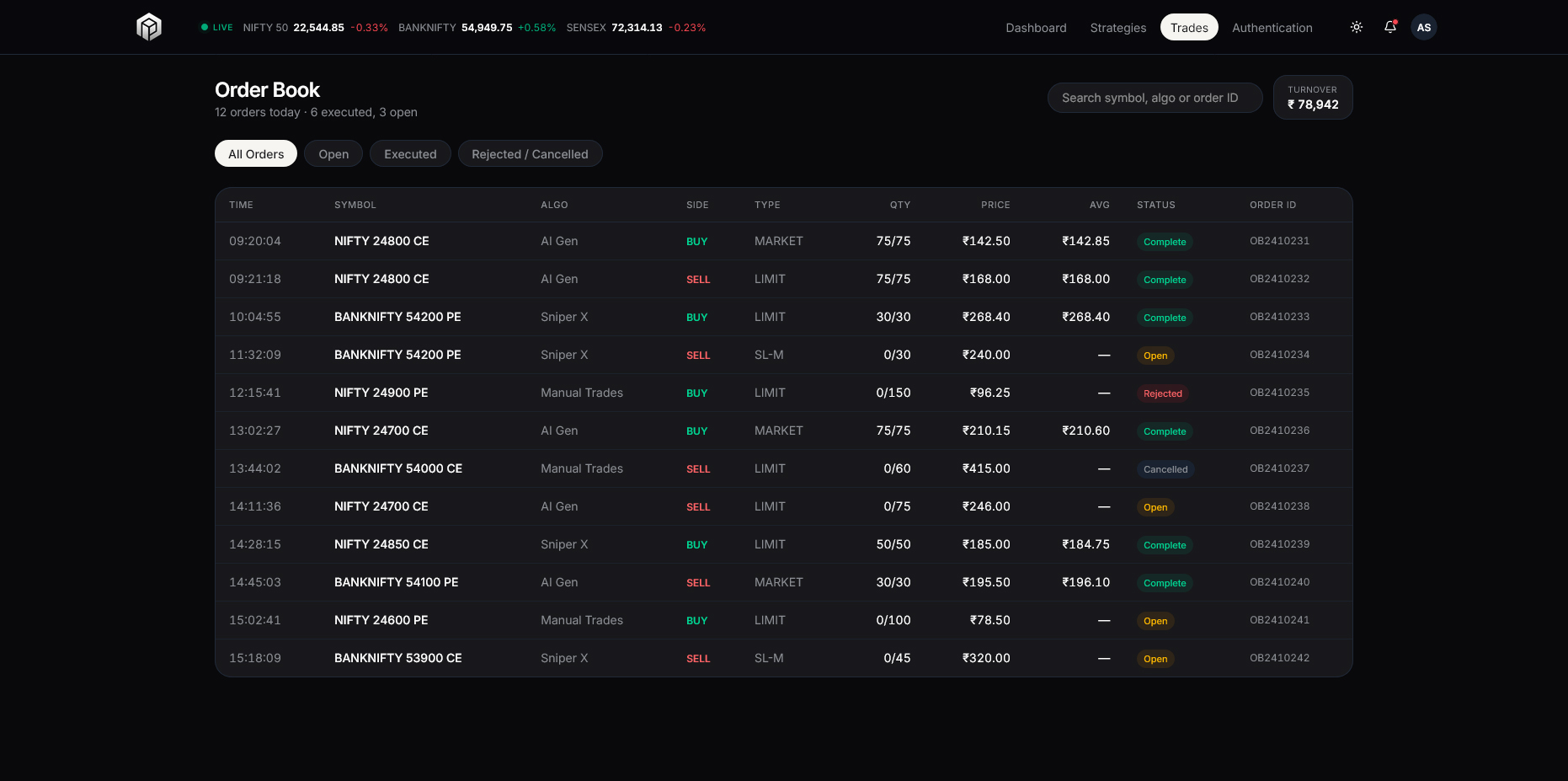Viewport: 1568px width, 781px height.
Task: Click the Complete badge for OB2410240
Action: click(x=1165, y=583)
